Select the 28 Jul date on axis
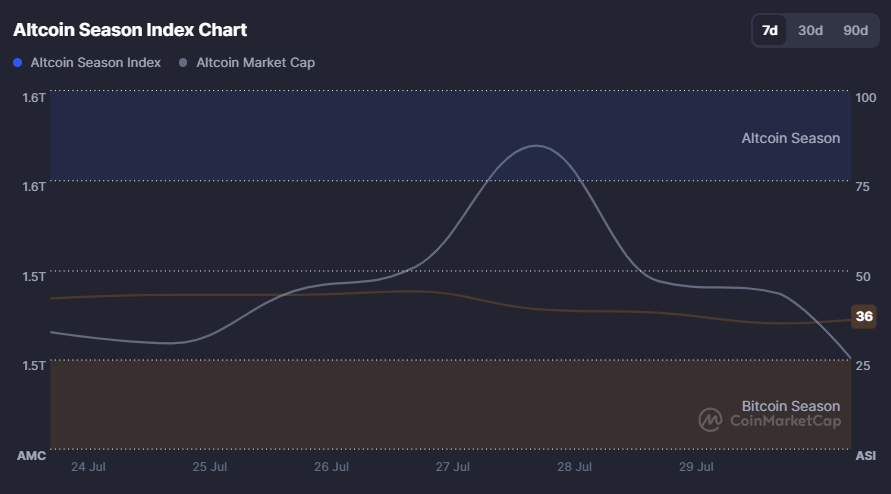The width and height of the screenshot is (891, 494). click(x=574, y=466)
